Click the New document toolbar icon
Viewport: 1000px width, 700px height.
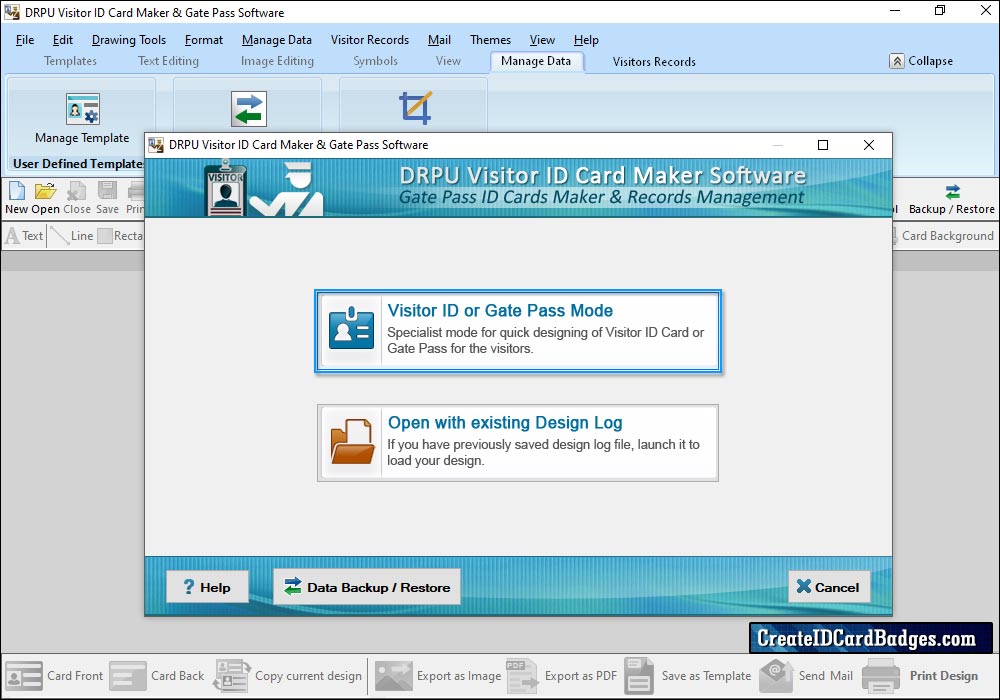click(x=17, y=191)
